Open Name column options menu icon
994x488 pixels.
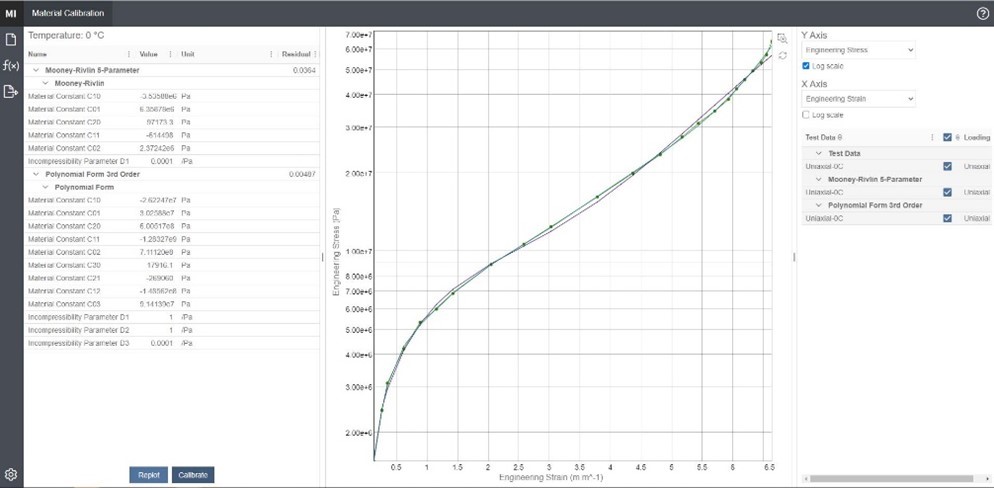click(128, 54)
